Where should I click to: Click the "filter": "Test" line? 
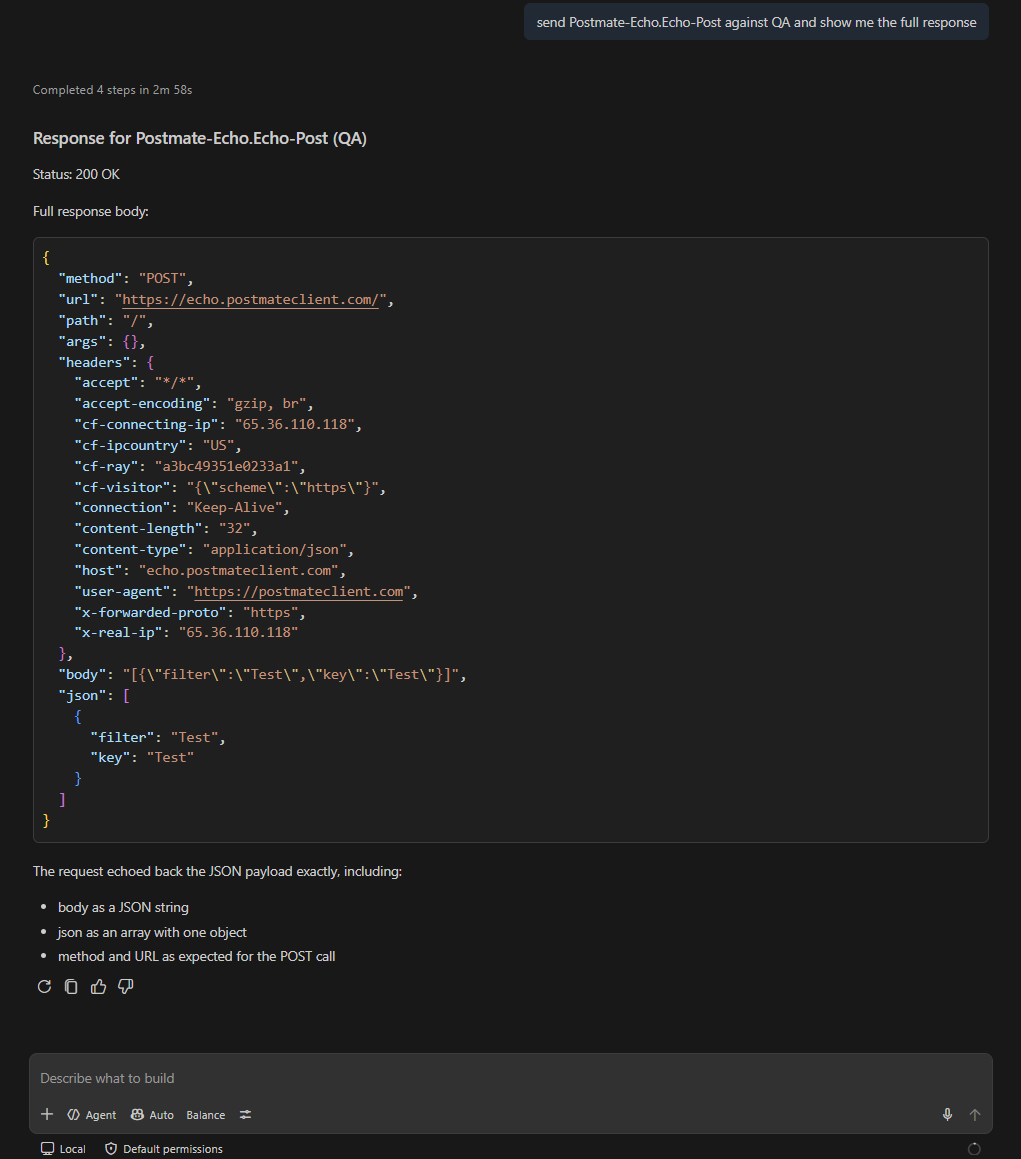(157, 737)
